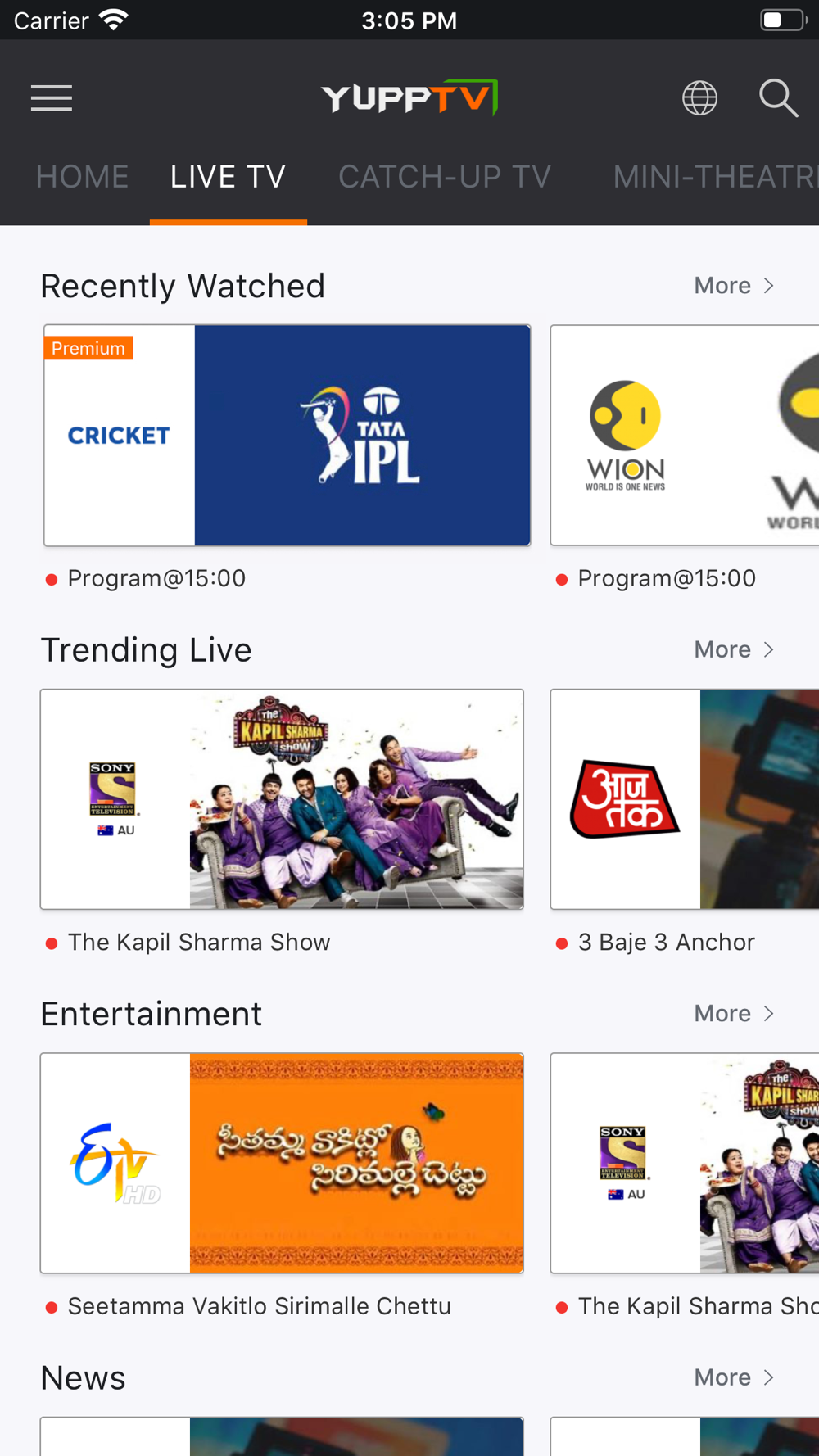The width and height of the screenshot is (819, 1456).
Task: Open Seetamma Vakitlo Sirimalle Chettu title link
Action: 259,1306
